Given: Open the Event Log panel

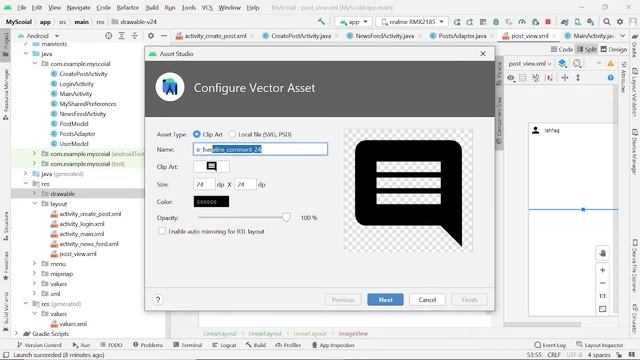Looking at the screenshot, I should coord(550,345).
